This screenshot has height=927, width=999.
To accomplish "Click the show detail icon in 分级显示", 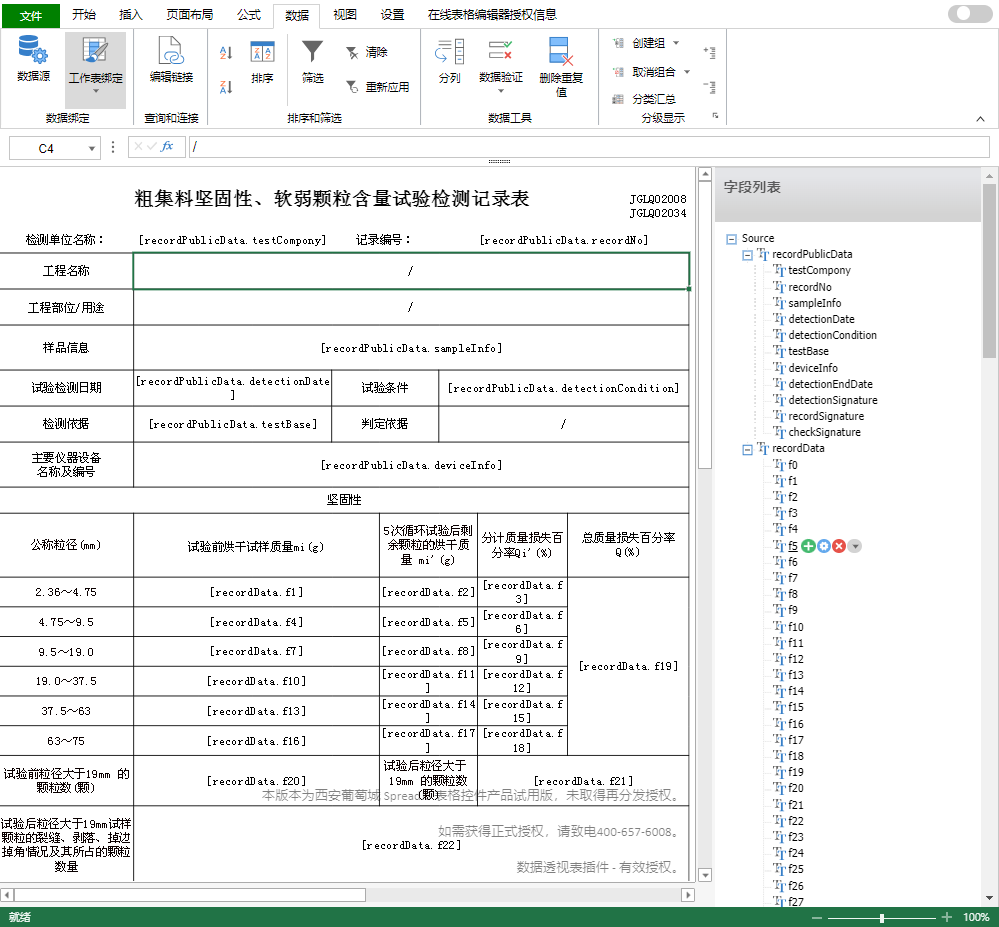I will tap(709, 52).
